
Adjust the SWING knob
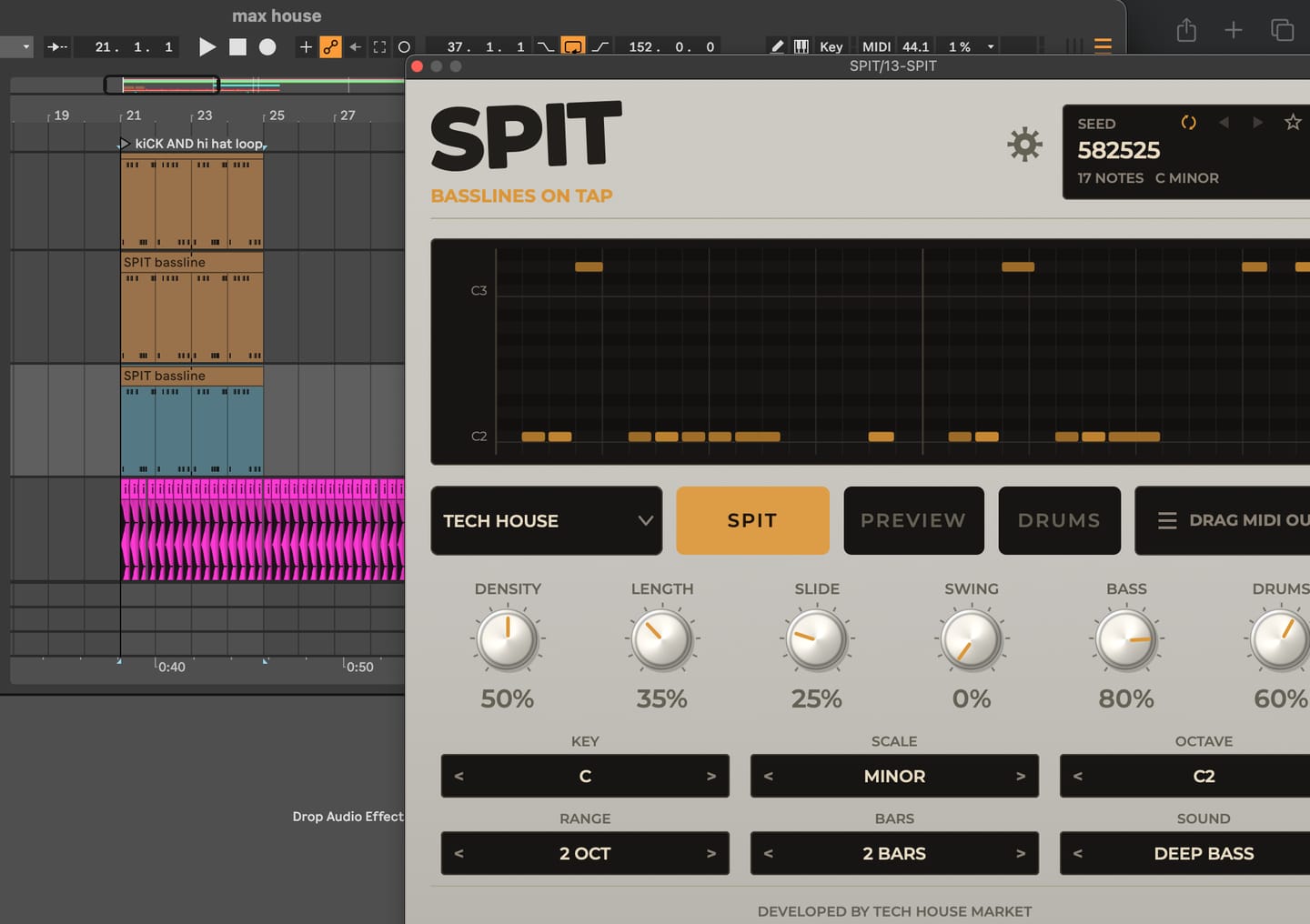click(971, 638)
